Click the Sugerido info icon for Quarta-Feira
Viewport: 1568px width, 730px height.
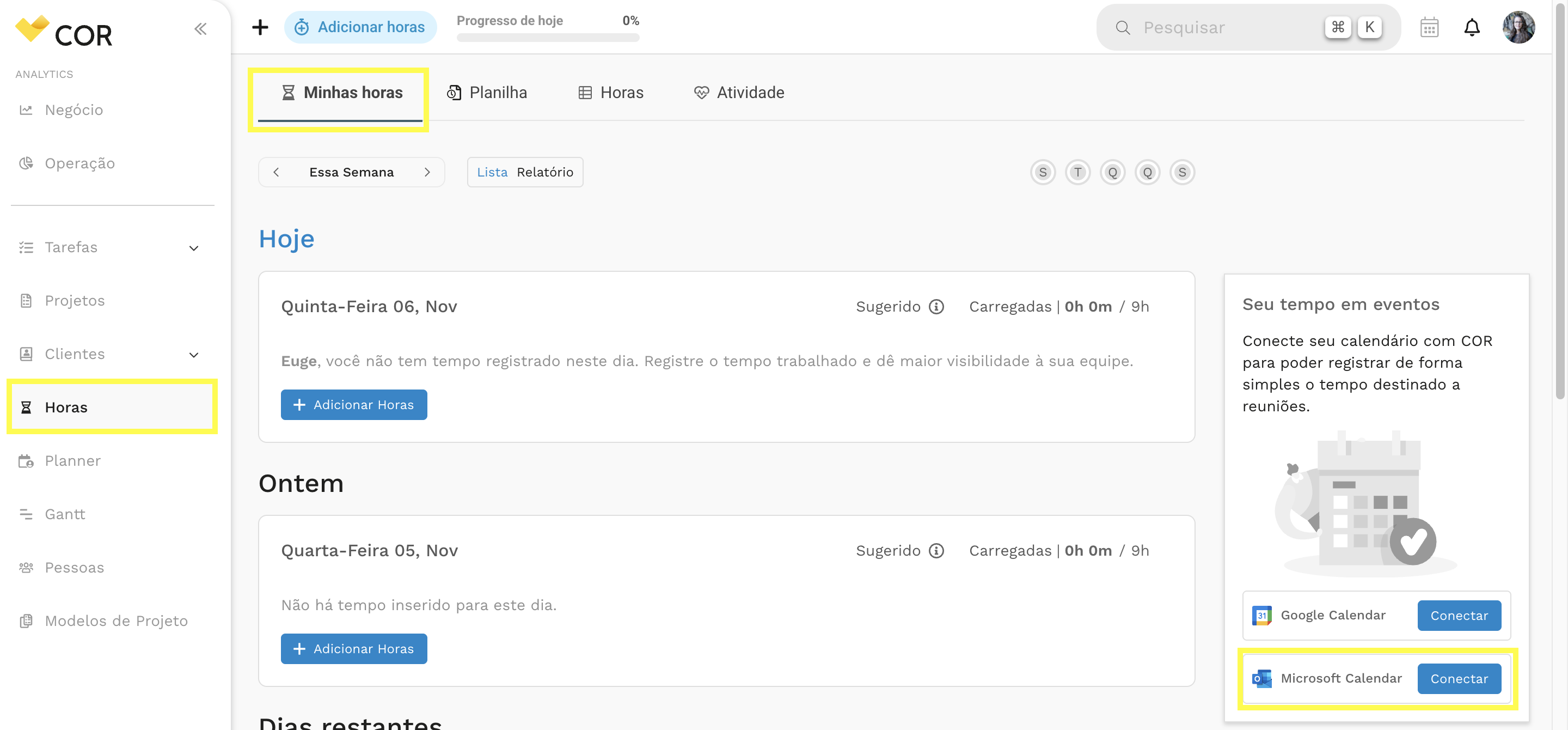936,551
